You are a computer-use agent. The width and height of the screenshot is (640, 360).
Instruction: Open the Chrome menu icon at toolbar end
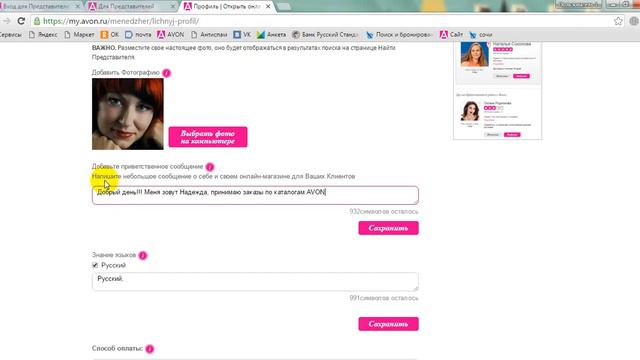(634, 21)
